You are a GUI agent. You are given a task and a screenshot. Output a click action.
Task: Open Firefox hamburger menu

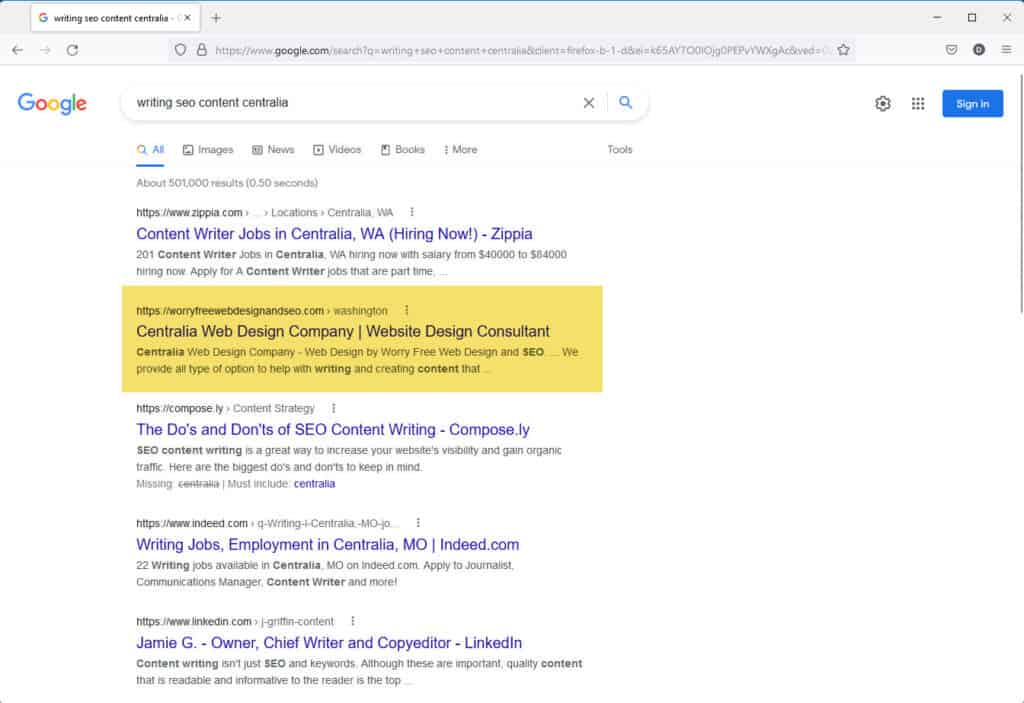click(1006, 50)
